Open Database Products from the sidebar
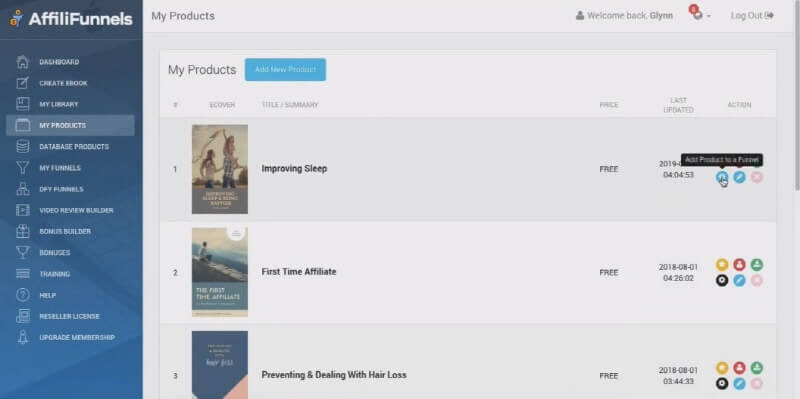 tap(74, 146)
